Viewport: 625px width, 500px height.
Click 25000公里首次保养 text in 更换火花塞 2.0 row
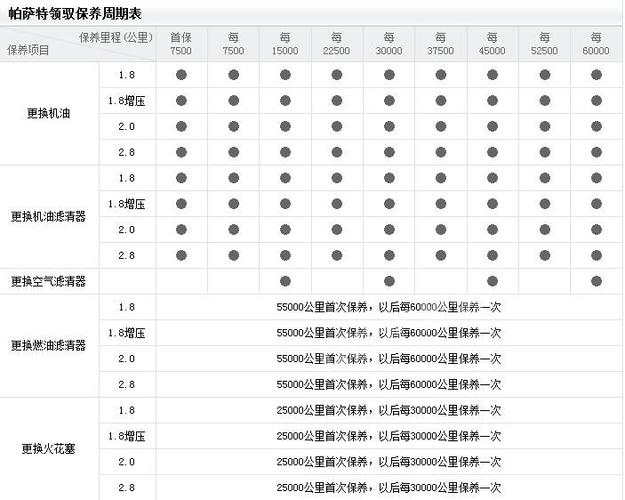[322, 462]
